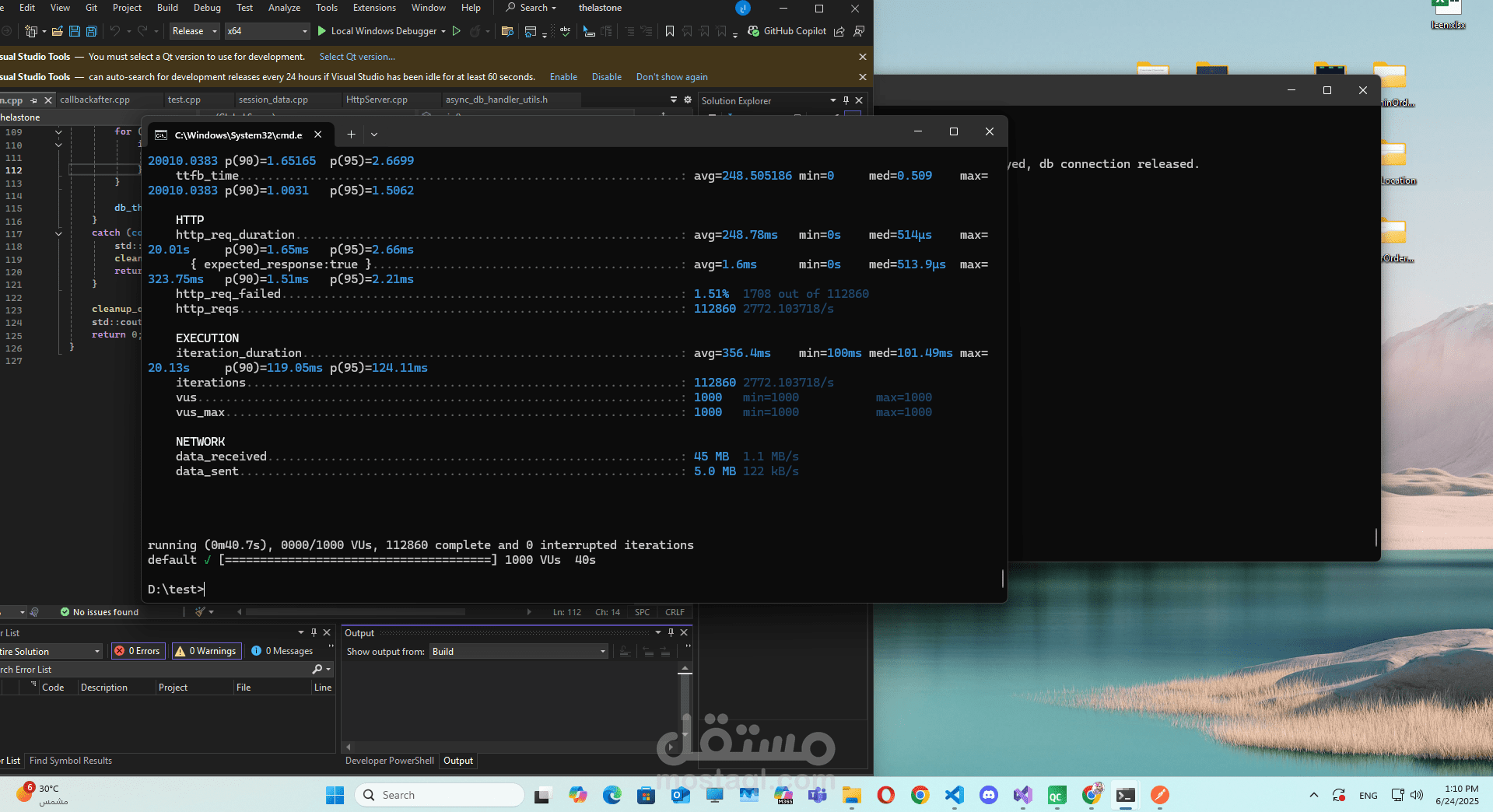Screen dimensions: 1493x812
Task: Open the Analyze menu
Action: pyautogui.click(x=284, y=8)
